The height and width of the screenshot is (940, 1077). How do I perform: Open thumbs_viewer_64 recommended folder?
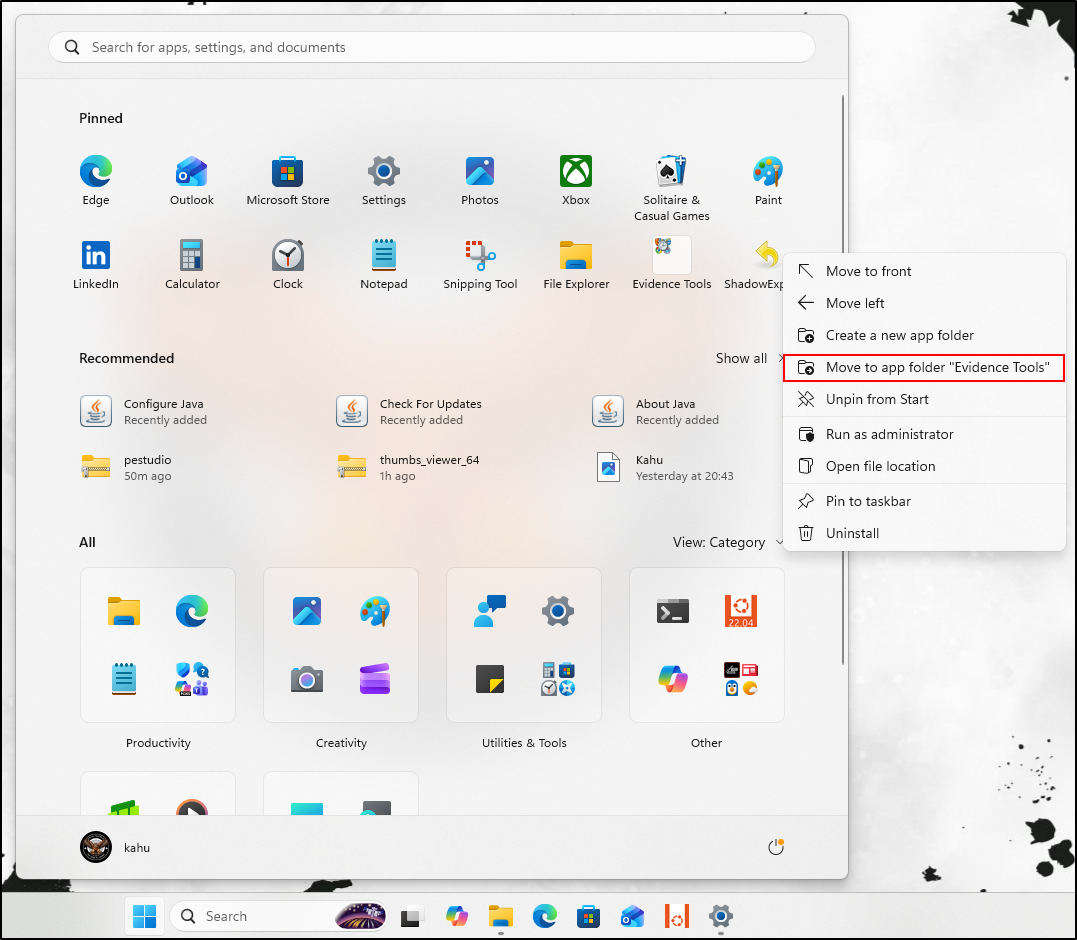click(x=408, y=468)
